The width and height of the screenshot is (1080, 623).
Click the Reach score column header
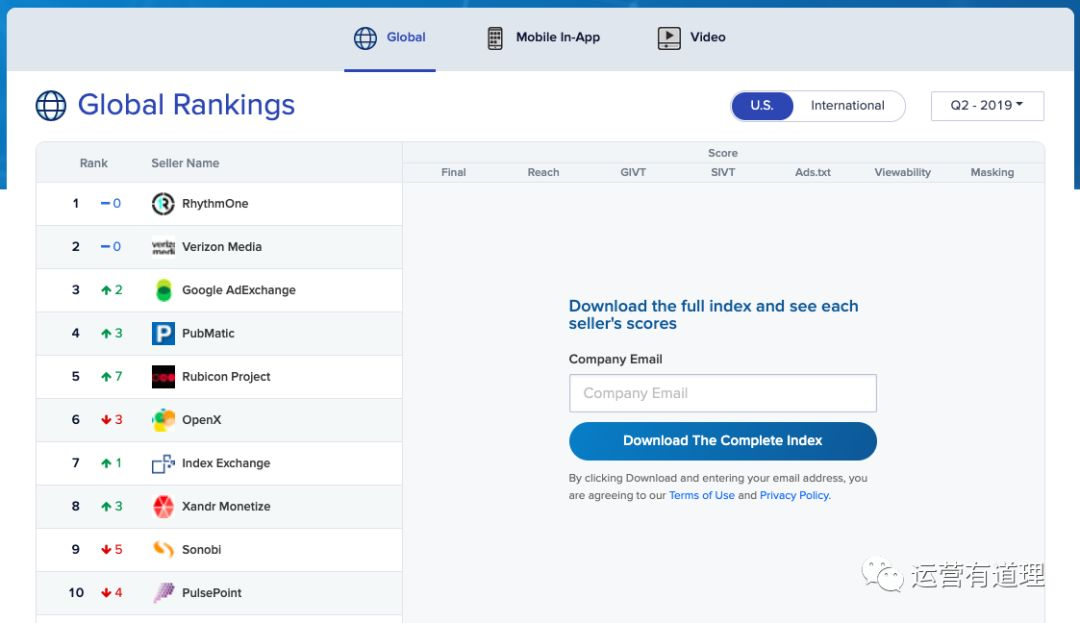[543, 172]
